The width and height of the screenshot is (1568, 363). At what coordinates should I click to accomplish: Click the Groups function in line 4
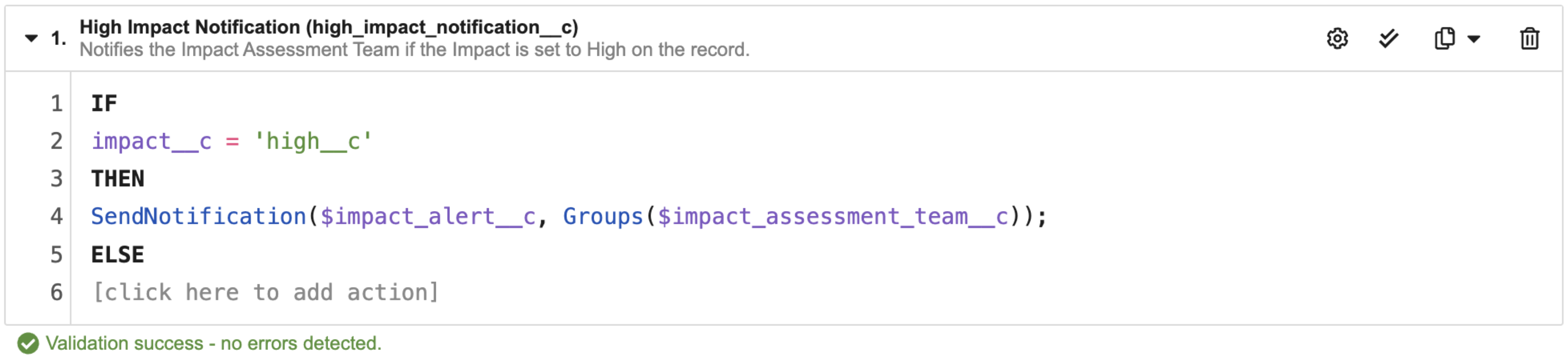coord(603,217)
